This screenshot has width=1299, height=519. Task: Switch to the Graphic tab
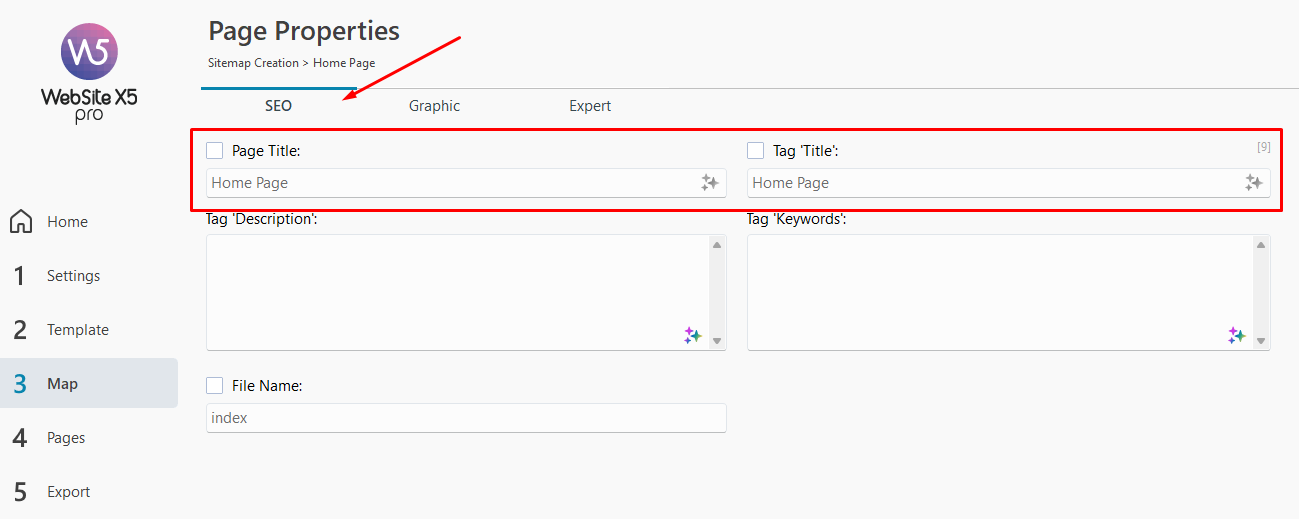tap(434, 106)
